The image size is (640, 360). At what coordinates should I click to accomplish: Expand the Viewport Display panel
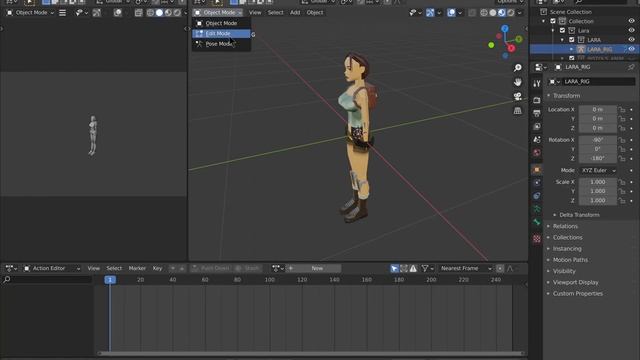point(576,282)
